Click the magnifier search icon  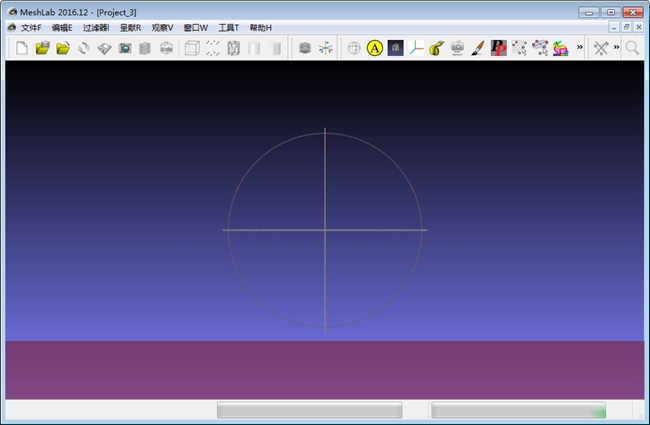click(632, 48)
